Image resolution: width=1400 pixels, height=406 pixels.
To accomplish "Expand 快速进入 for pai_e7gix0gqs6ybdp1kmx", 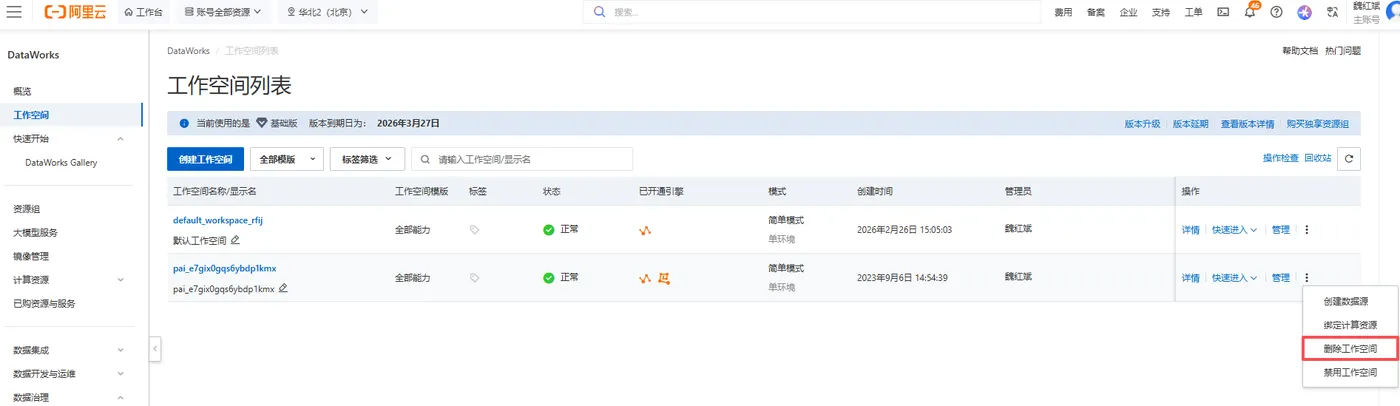I will [1234, 278].
